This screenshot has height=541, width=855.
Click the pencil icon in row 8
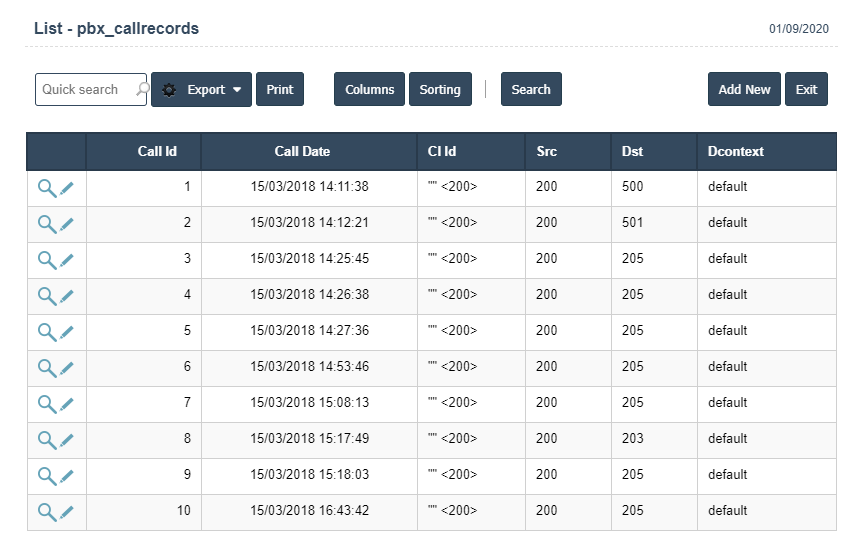point(67,440)
